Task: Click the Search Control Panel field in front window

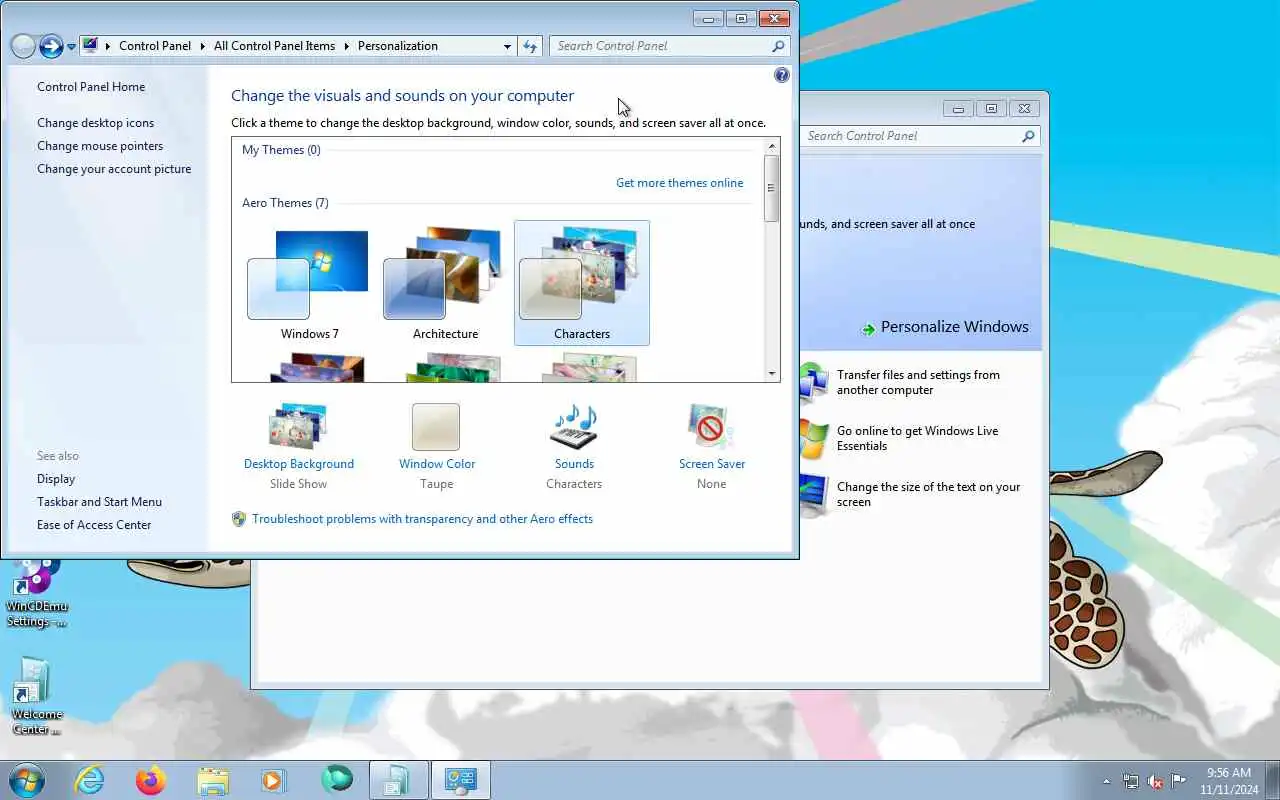Action: pyautogui.click(x=669, y=46)
